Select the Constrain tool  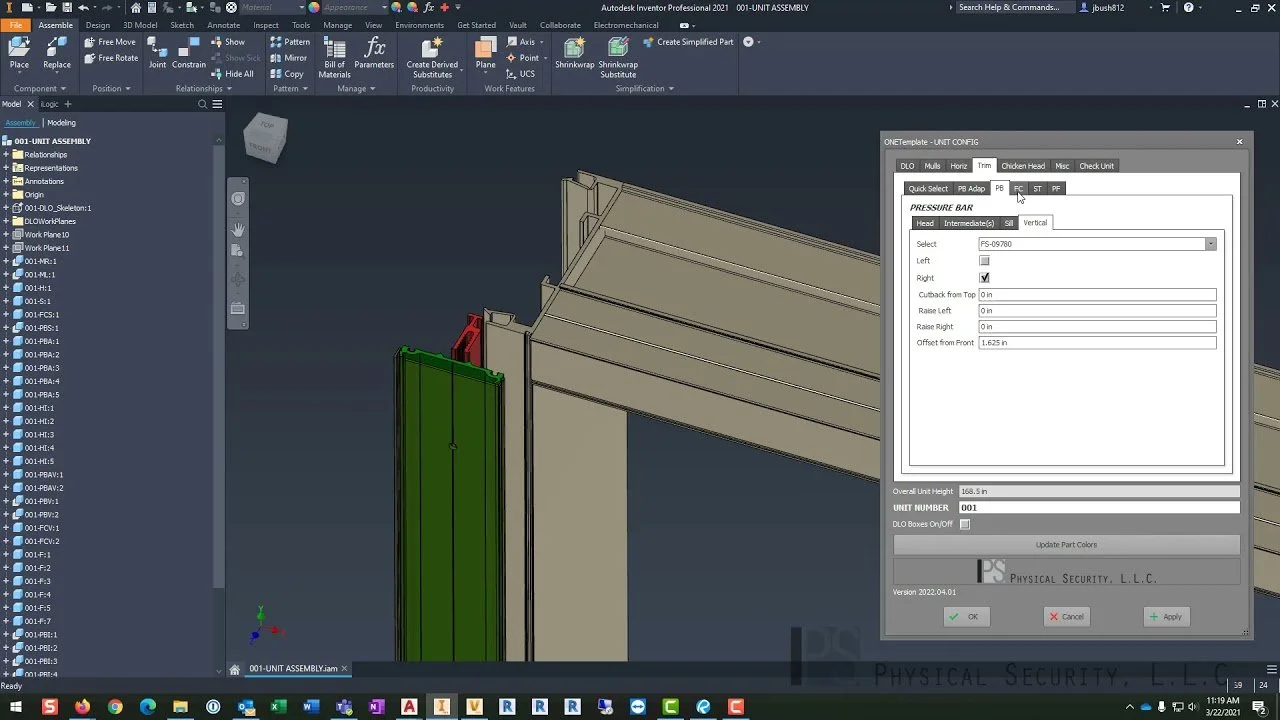pyautogui.click(x=188, y=54)
